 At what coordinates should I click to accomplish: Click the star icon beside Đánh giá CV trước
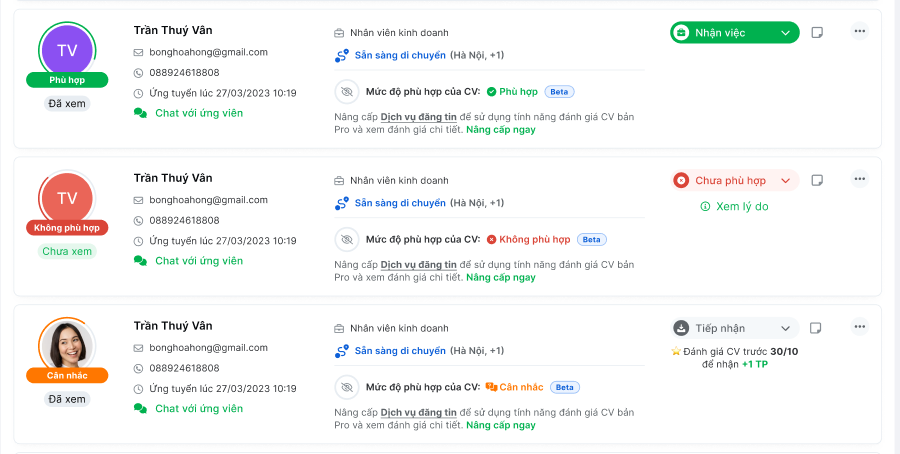tap(676, 351)
